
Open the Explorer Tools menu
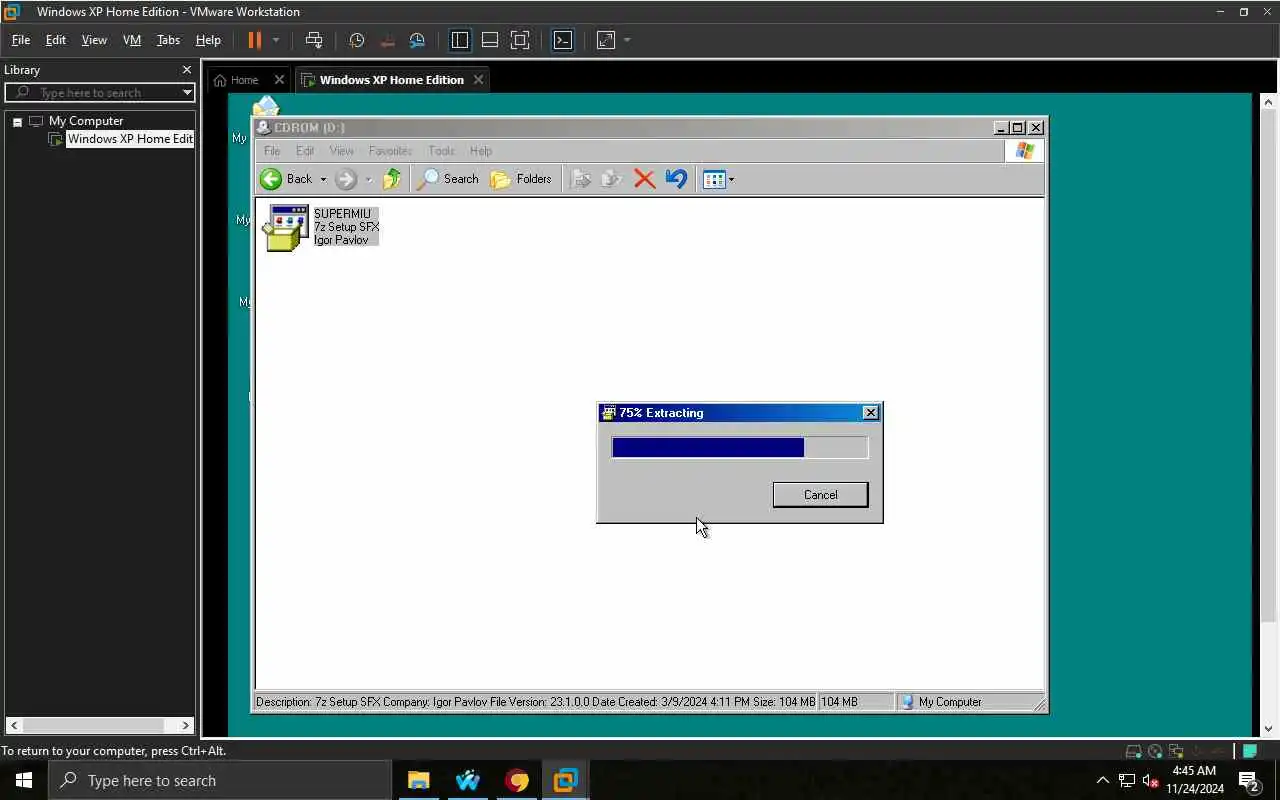pyautogui.click(x=441, y=151)
